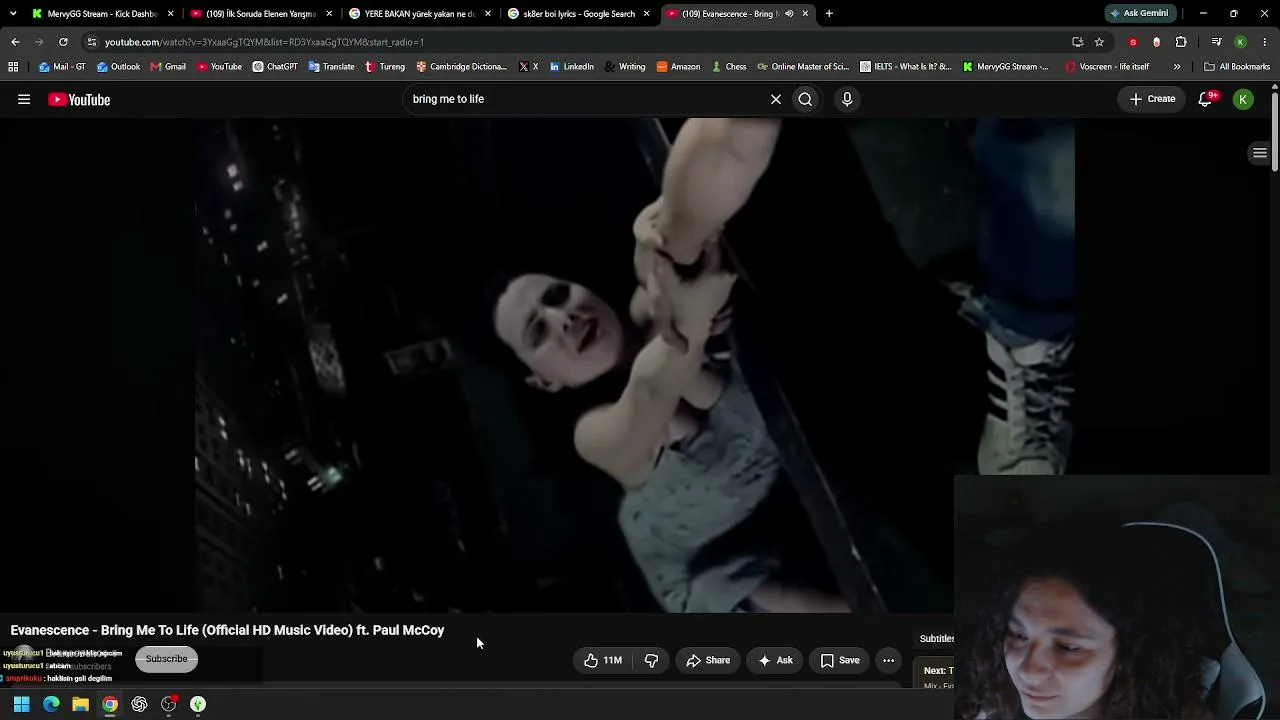Subscribe to the Evanescence channel

click(166, 659)
